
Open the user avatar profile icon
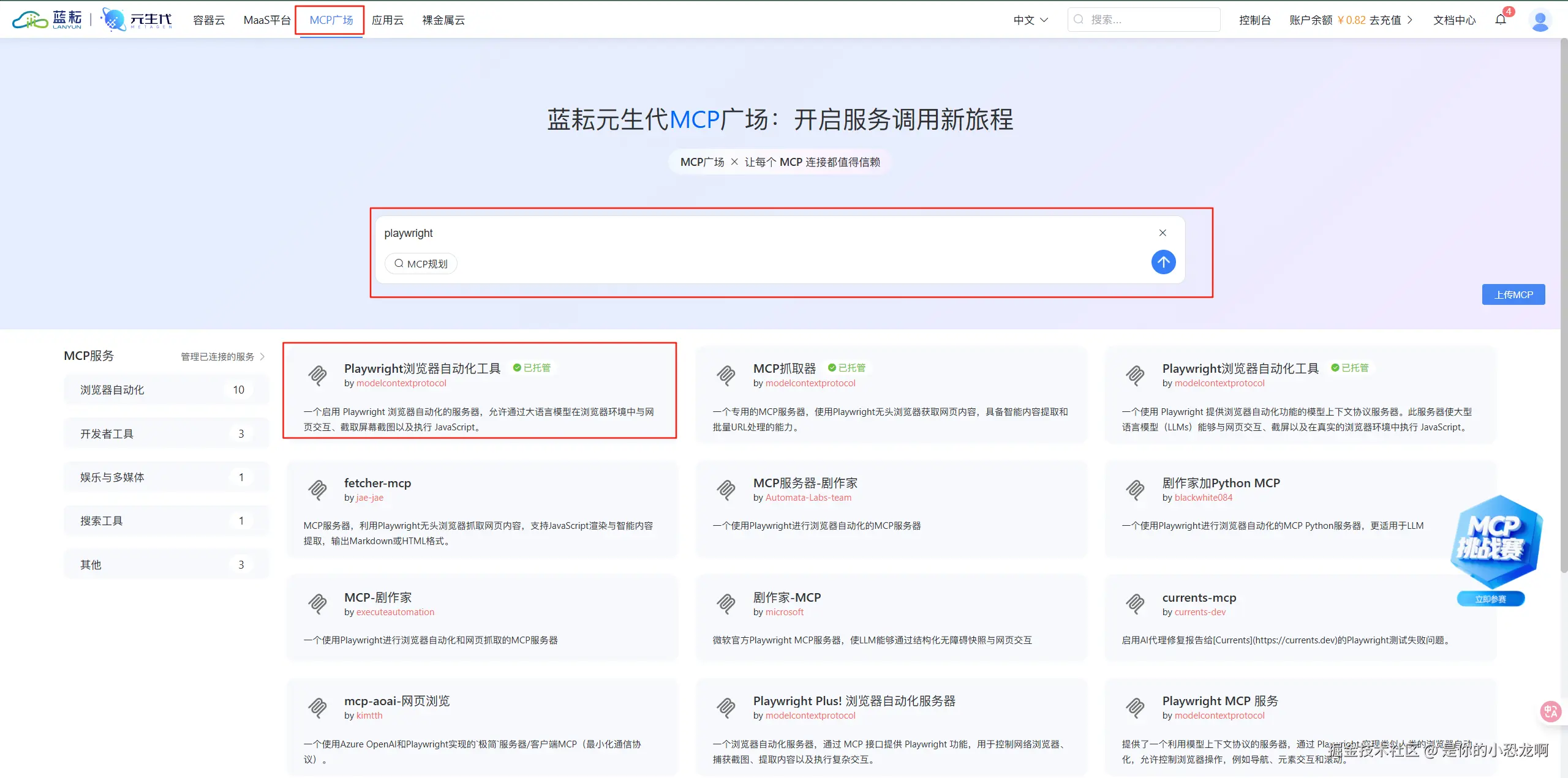pos(1539,20)
